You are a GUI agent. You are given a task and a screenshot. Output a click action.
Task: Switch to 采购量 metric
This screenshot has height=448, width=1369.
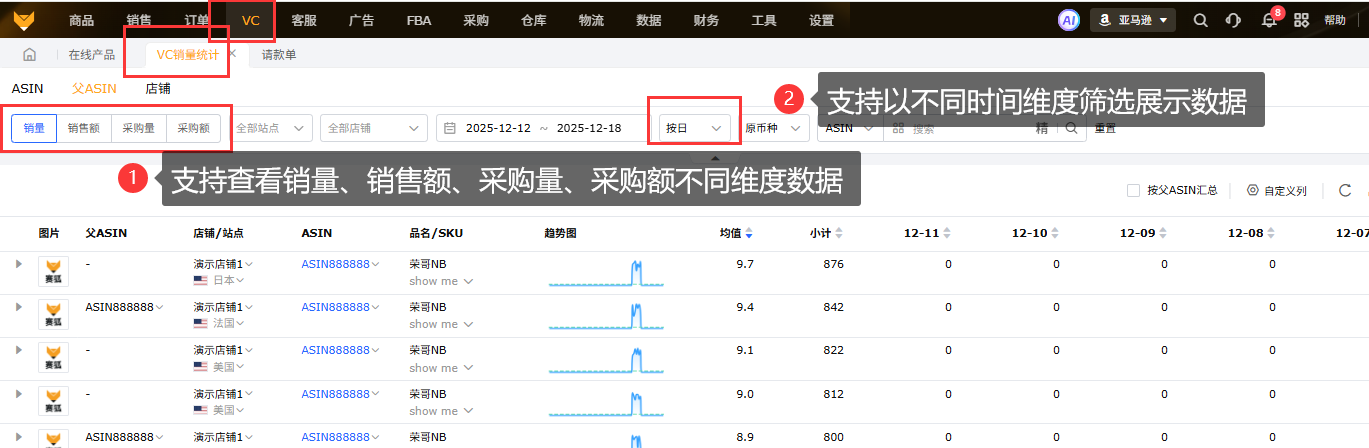click(x=139, y=128)
